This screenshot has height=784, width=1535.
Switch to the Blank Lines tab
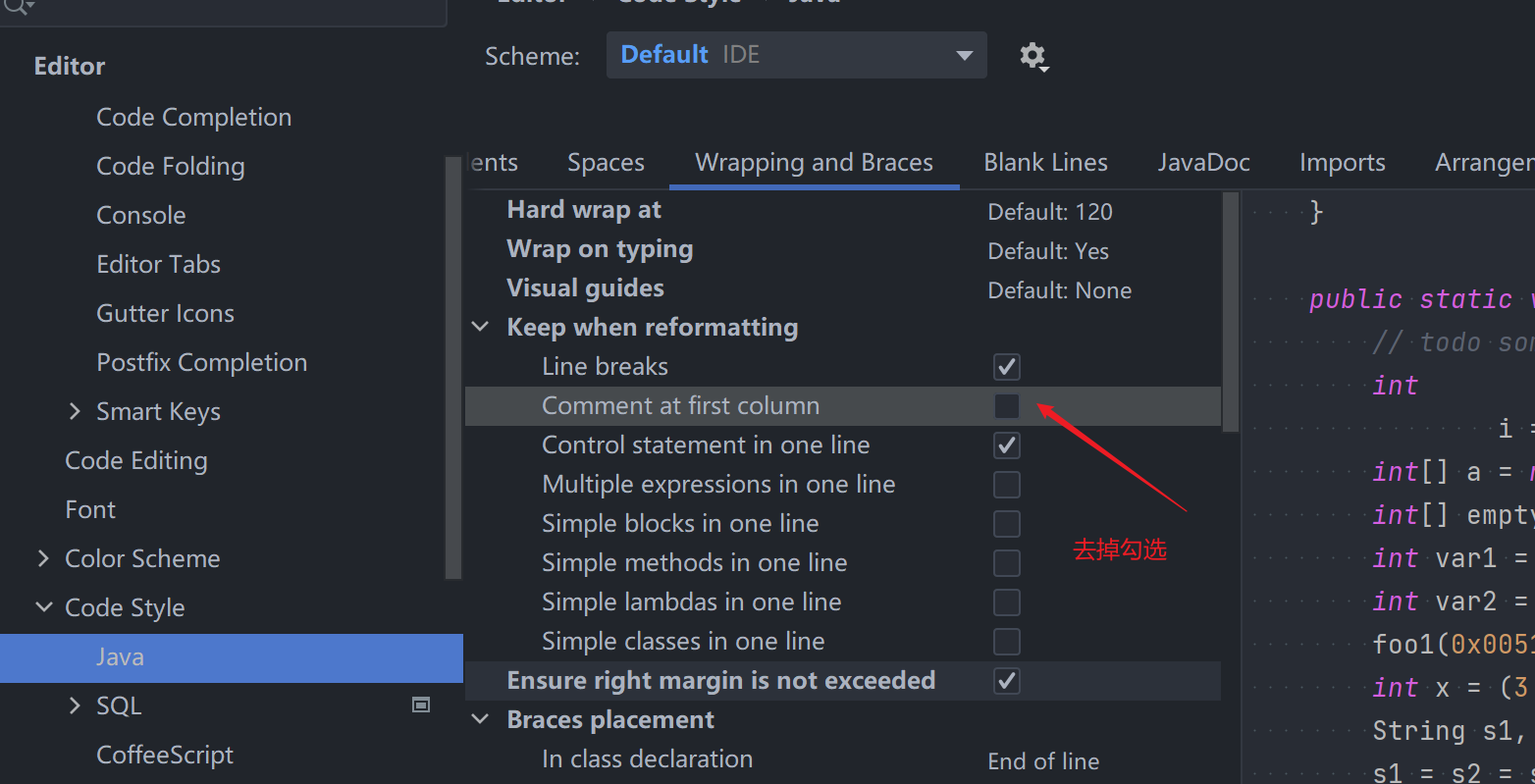point(1045,163)
